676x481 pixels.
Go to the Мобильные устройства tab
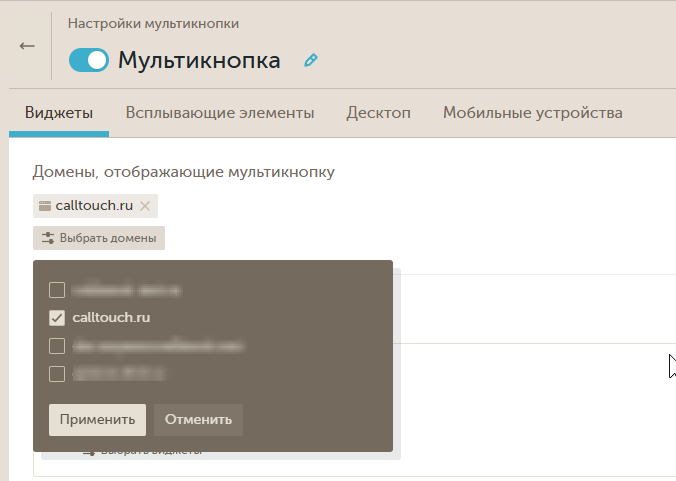(532, 113)
